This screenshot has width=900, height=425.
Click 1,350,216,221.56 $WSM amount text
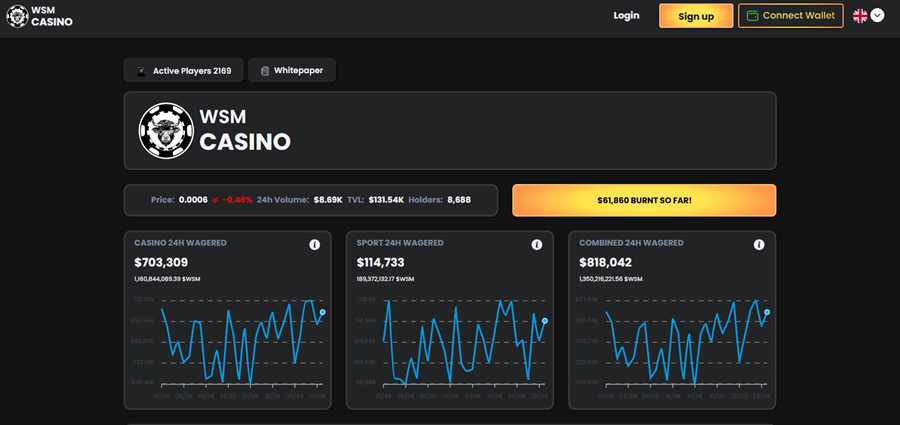click(x=611, y=279)
